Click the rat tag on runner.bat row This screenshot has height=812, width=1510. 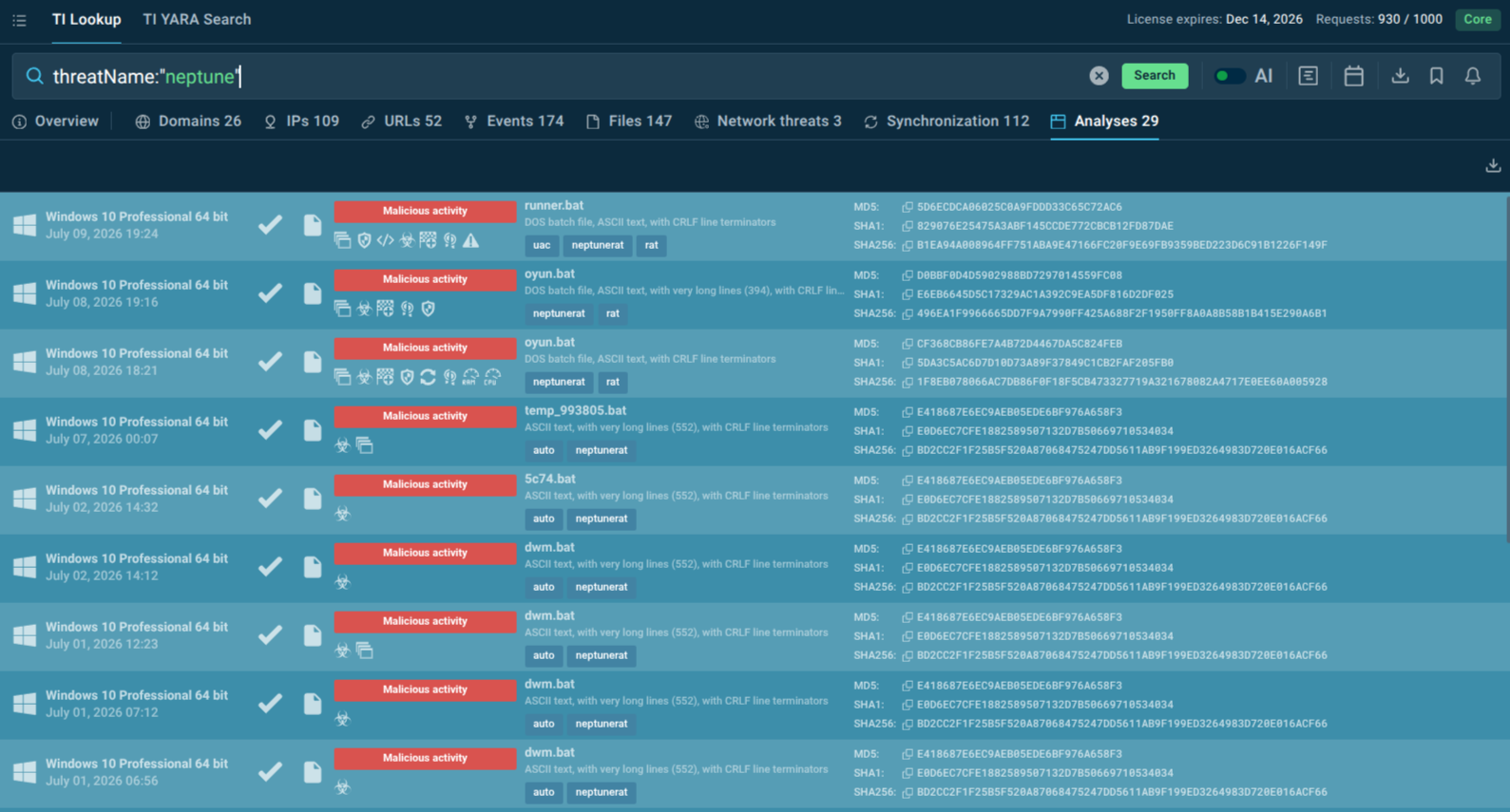click(x=651, y=245)
